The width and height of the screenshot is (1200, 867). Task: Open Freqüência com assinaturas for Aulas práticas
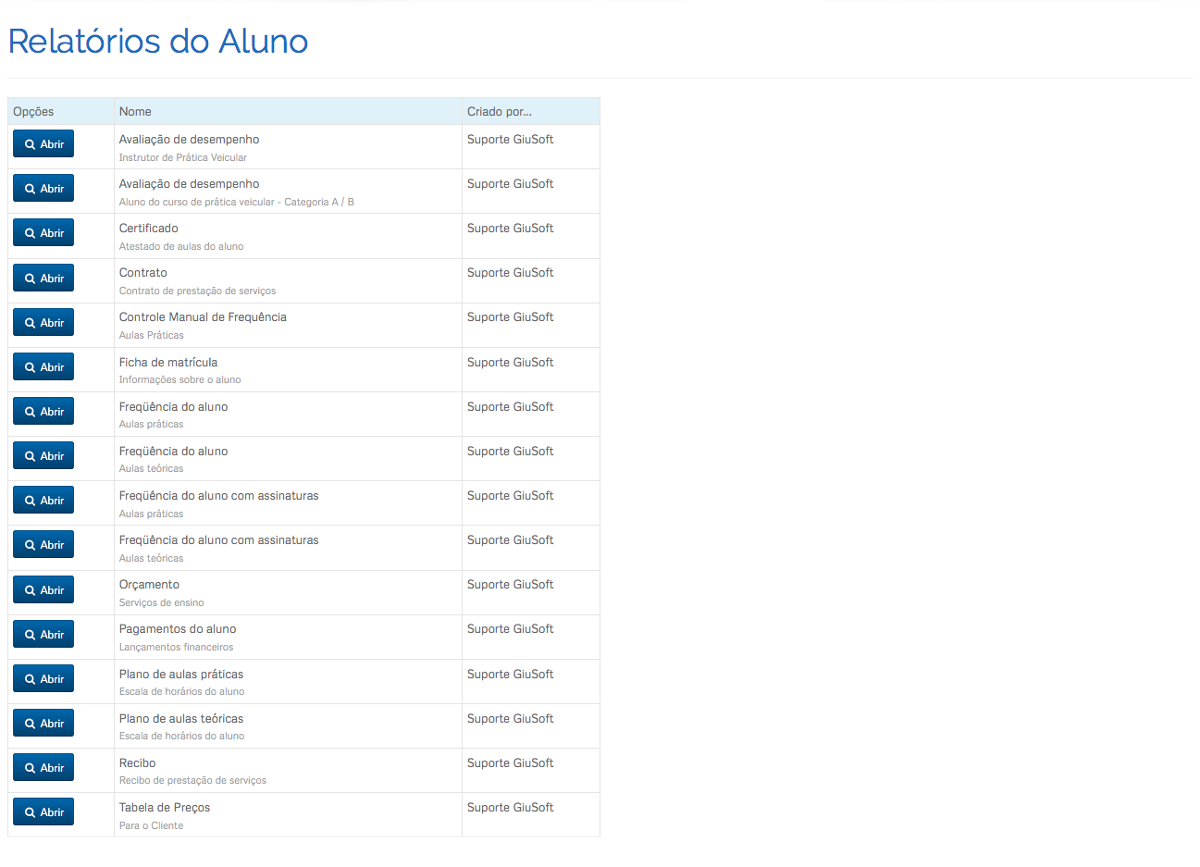tap(43, 500)
